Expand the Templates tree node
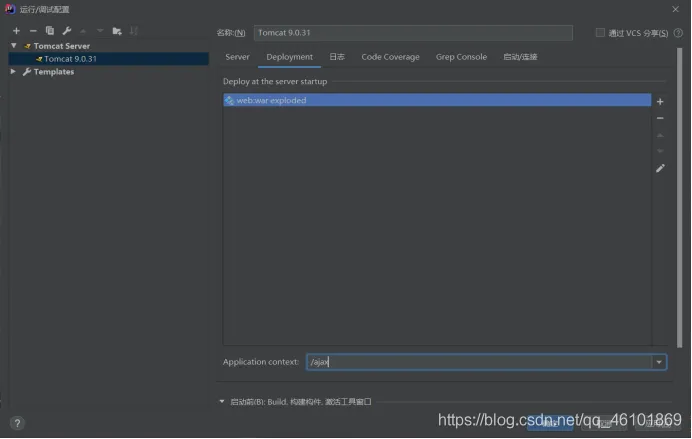 [13, 71]
